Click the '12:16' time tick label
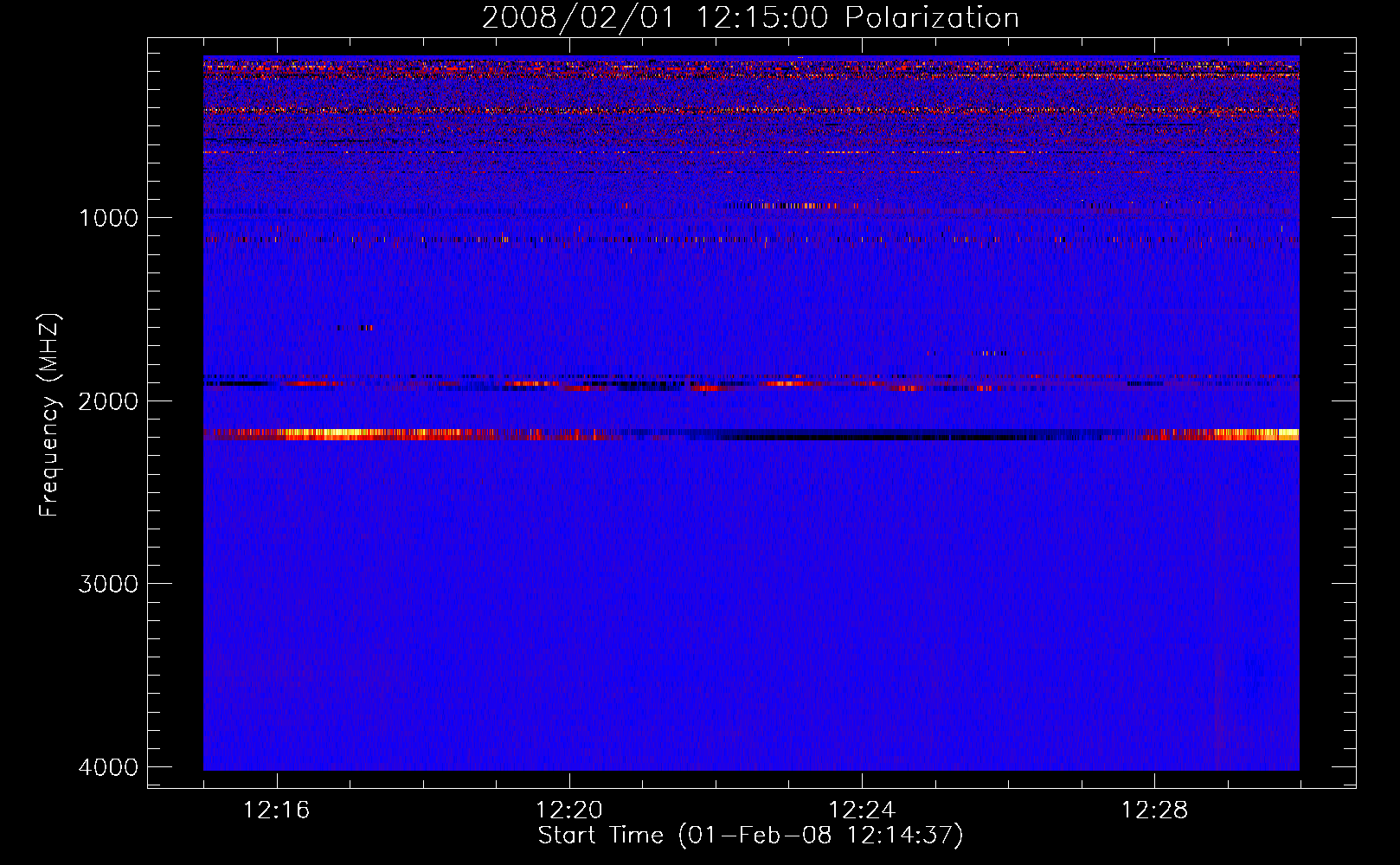 click(x=277, y=811)
